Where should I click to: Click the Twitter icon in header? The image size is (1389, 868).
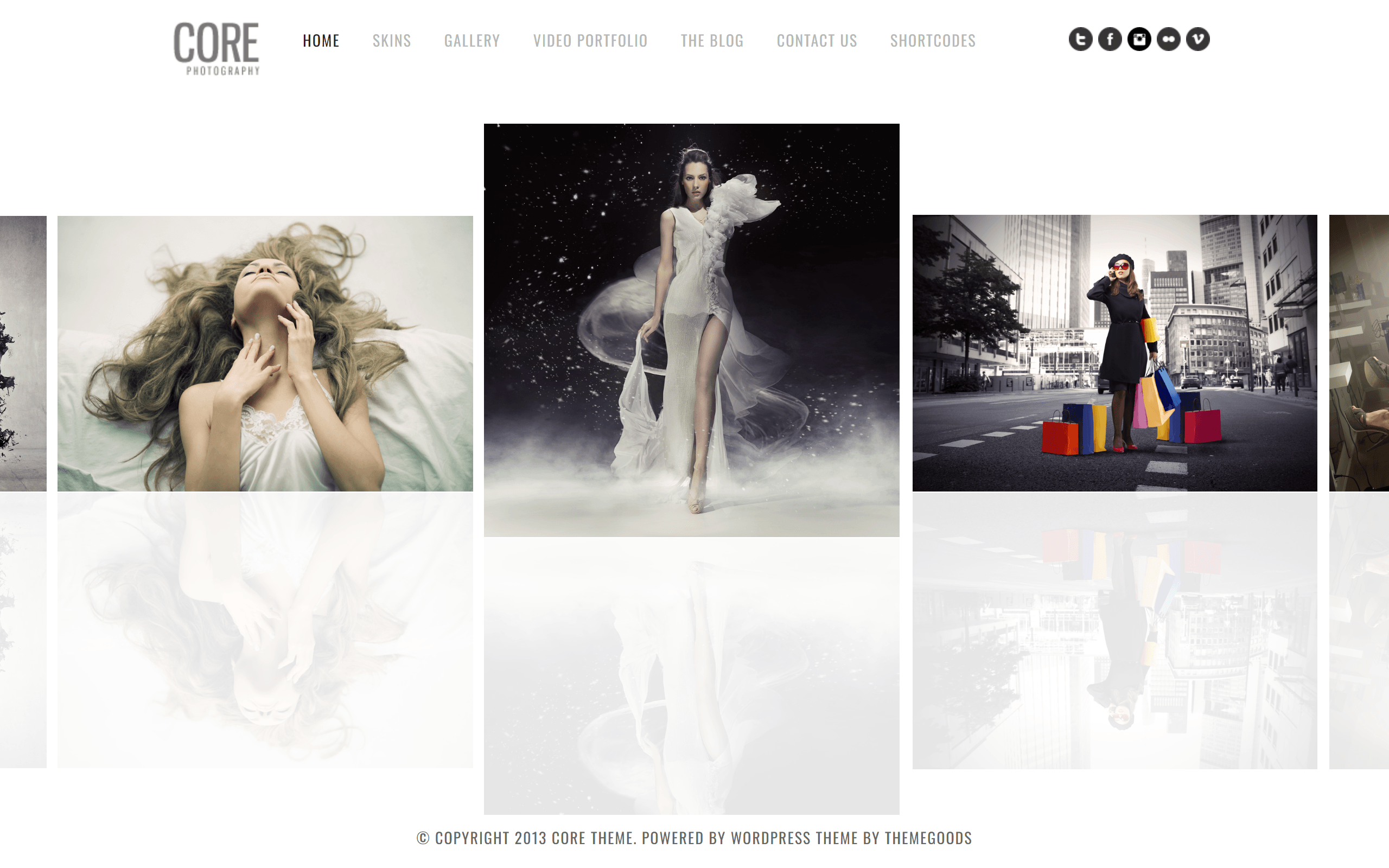(1080, 39)
